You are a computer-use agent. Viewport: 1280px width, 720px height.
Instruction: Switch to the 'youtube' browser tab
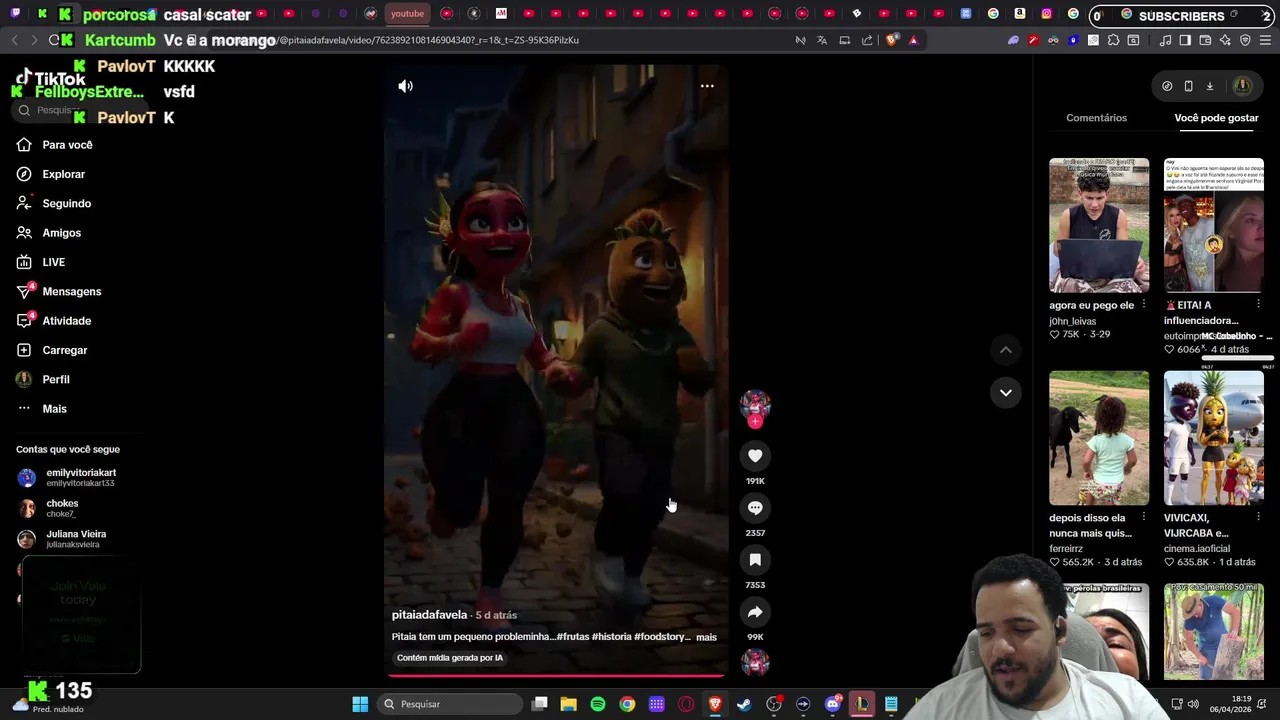coord(407,14)
